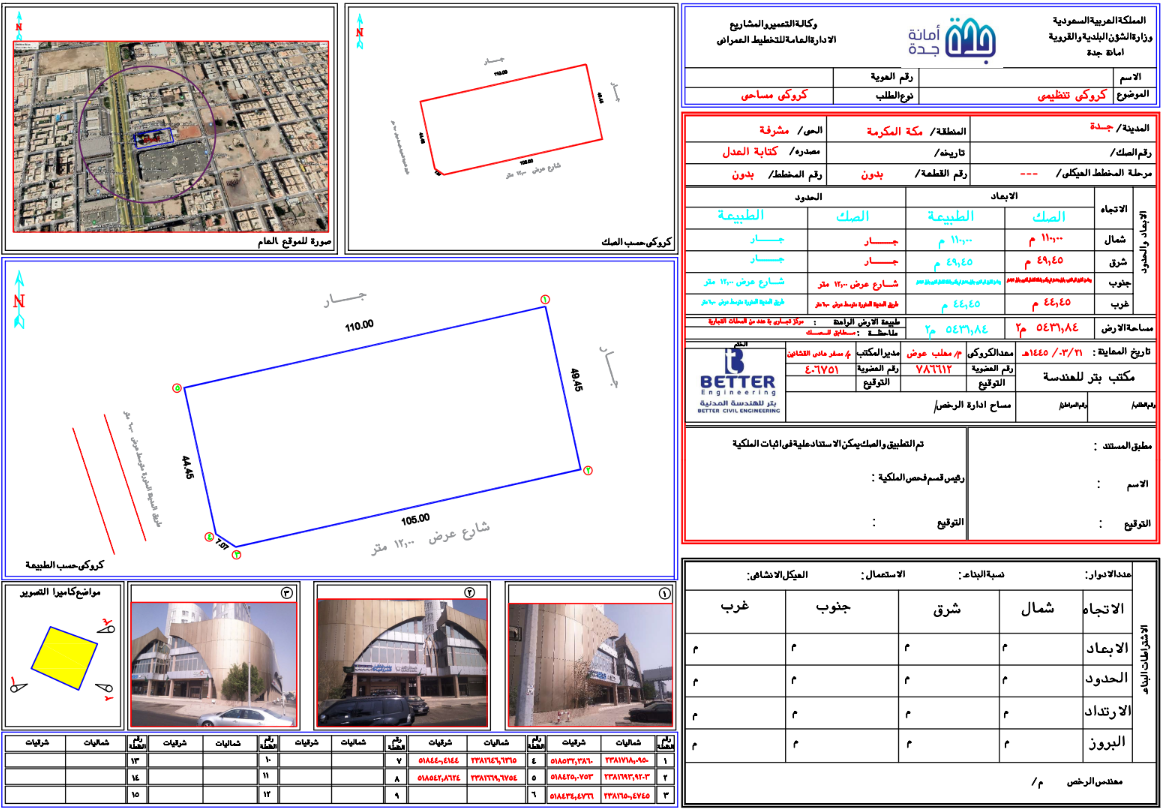Click membership number '٧٨٦٦١٢'
This screenshot has width=1168, height=809.
pos(933,369)
